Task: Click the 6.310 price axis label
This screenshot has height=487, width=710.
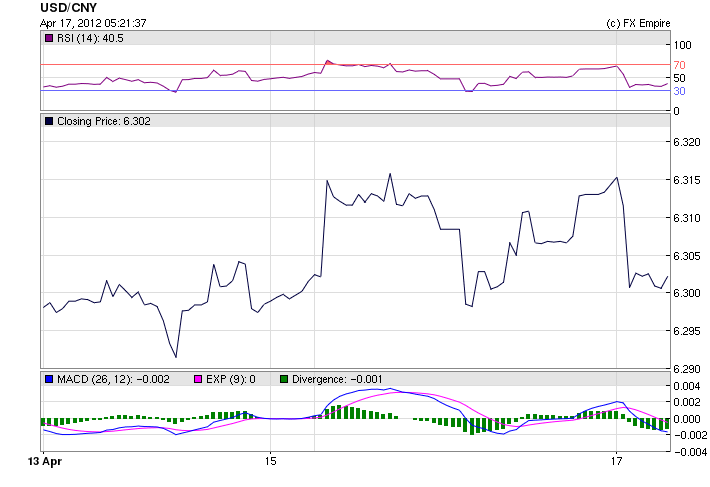Action: tap(686, 218)
